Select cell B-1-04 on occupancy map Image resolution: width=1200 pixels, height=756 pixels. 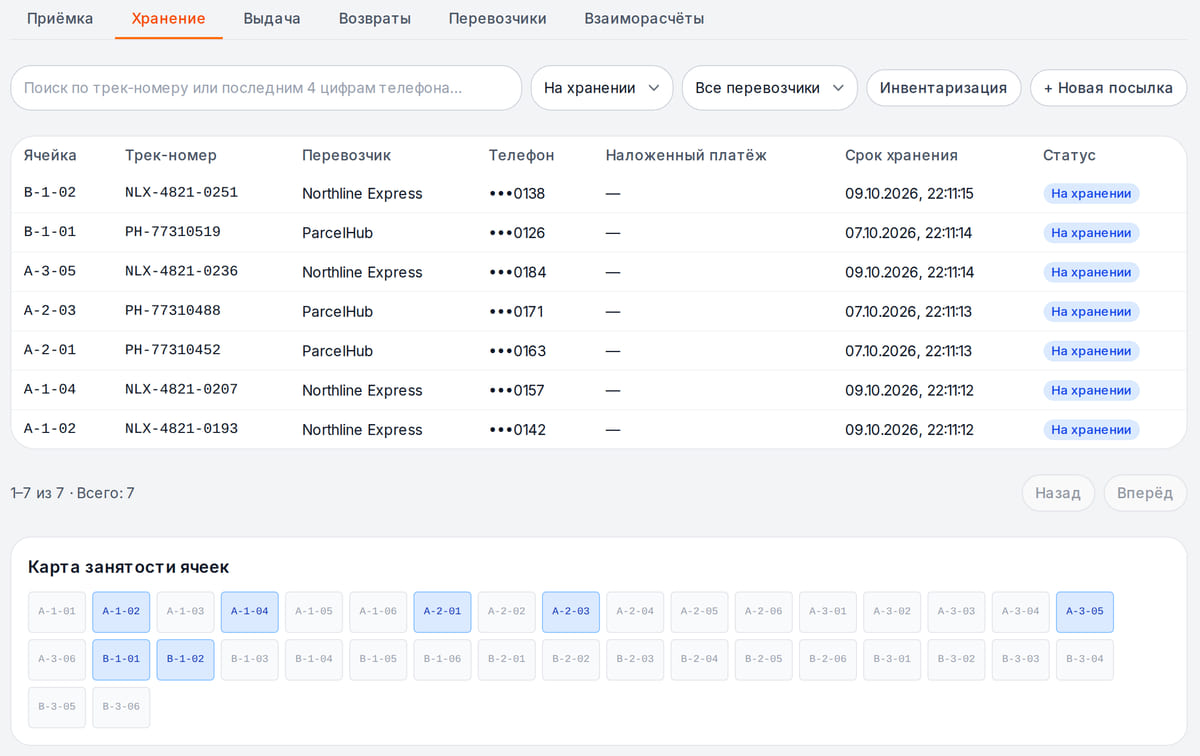click(314, 660)
